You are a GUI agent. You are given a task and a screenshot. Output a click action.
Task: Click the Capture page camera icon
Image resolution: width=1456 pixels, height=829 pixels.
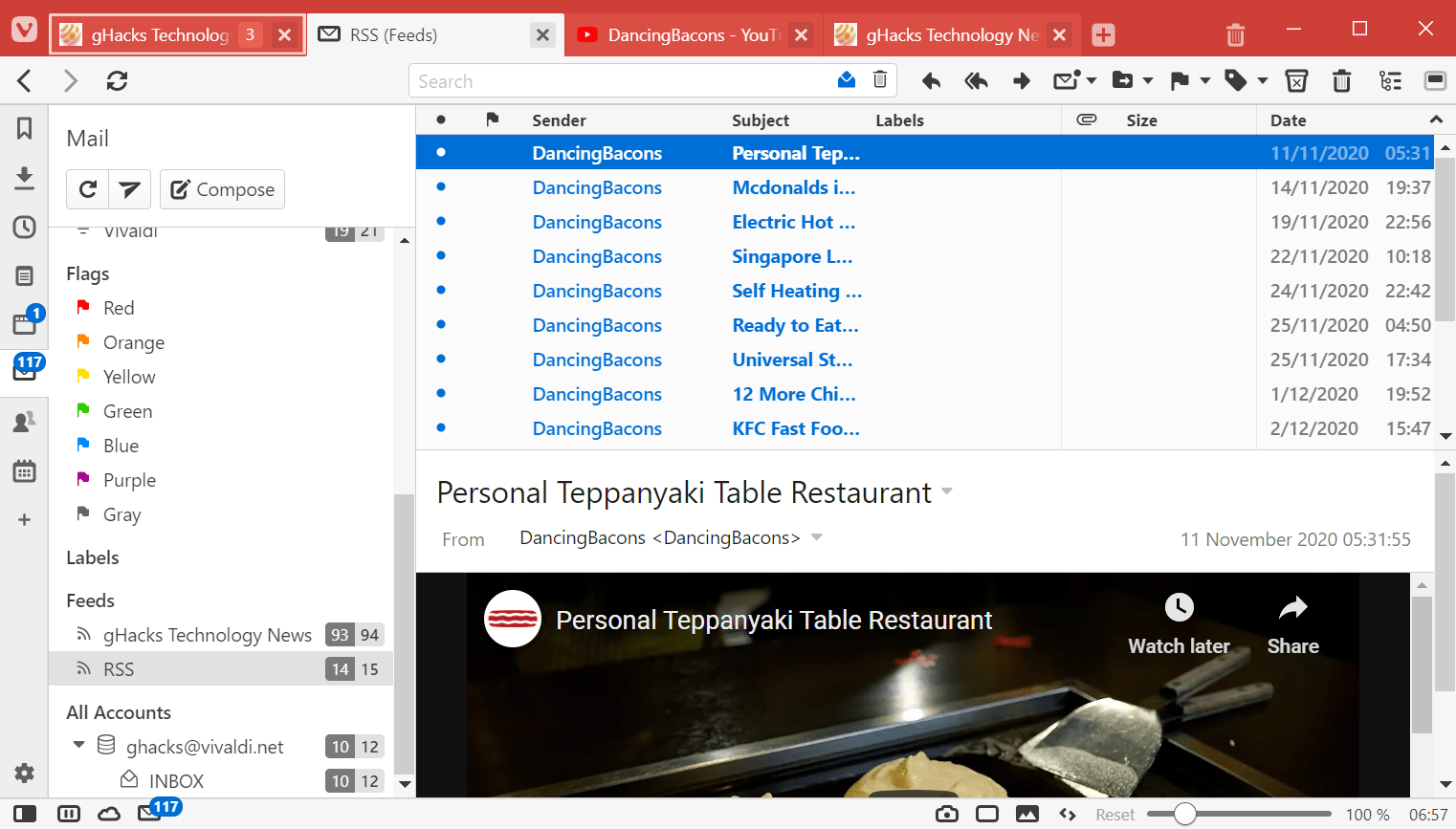(x=947, y=814)
